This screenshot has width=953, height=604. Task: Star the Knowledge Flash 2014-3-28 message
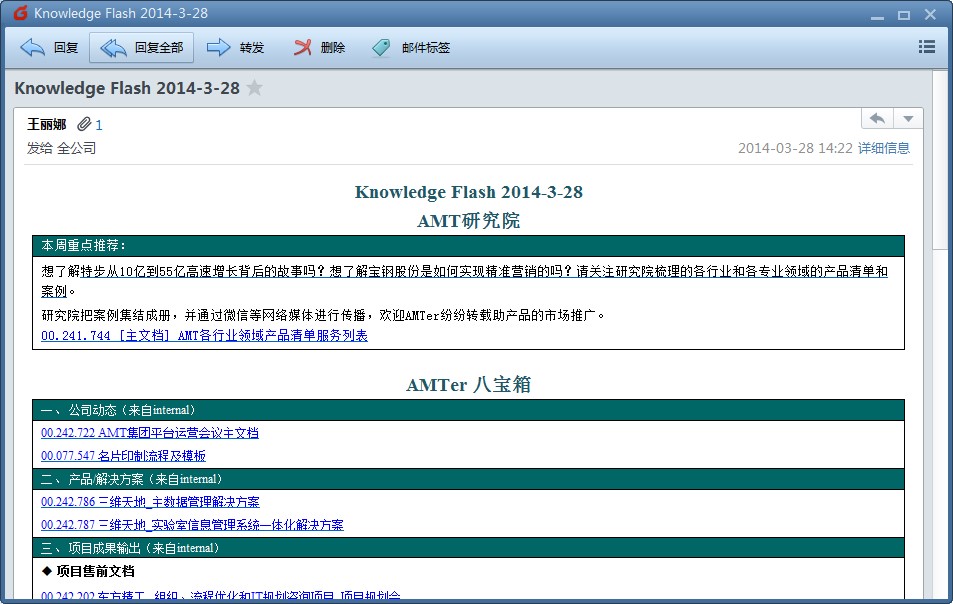(x=255, y=88)
